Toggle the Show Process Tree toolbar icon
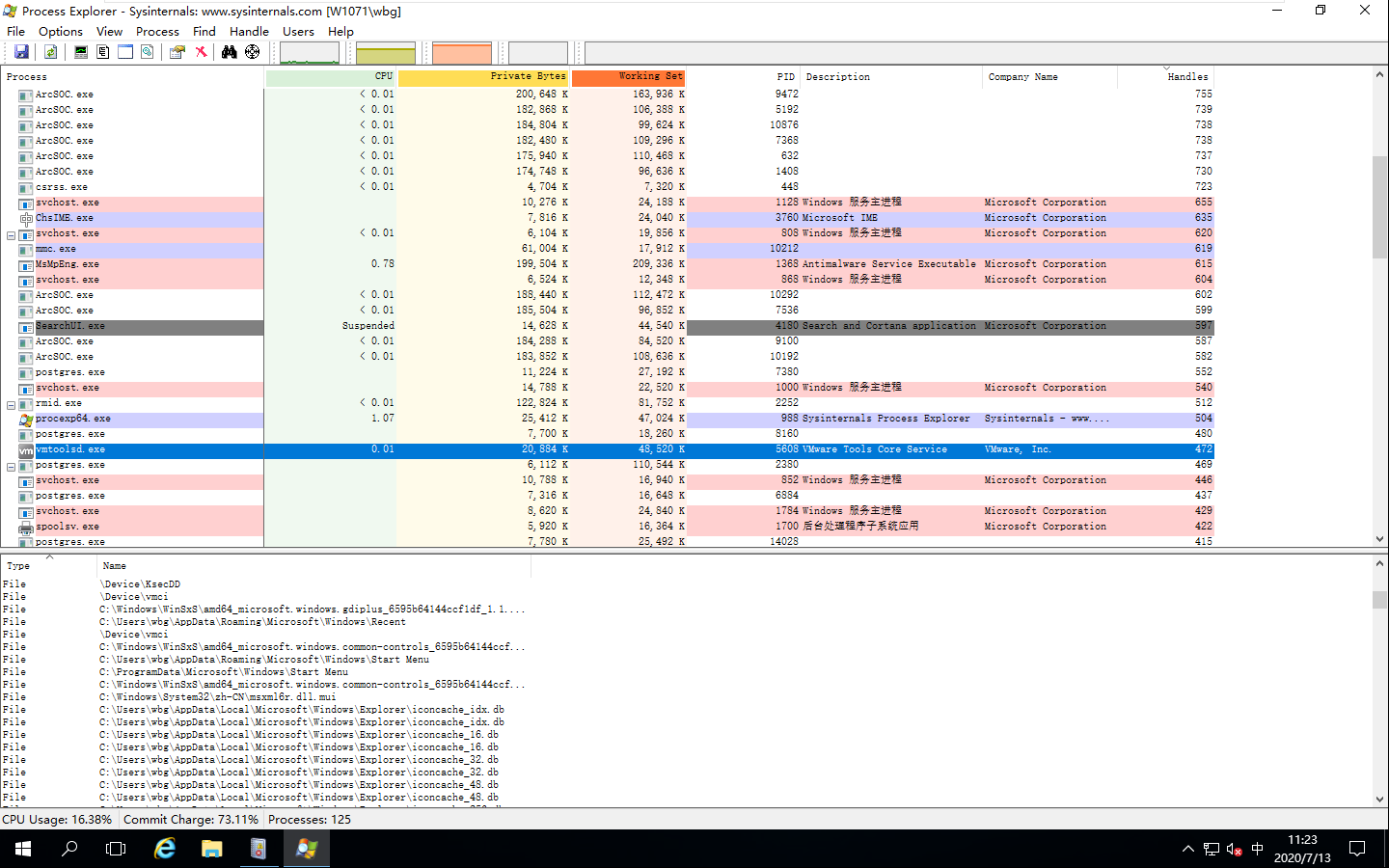Viewport: 1389px width, 868px height. 103,52
